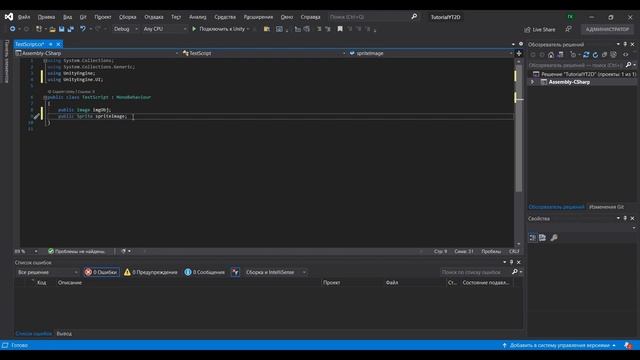
Task: Click the search magnifier icon in title bar
Action: [x=414, y=17]
